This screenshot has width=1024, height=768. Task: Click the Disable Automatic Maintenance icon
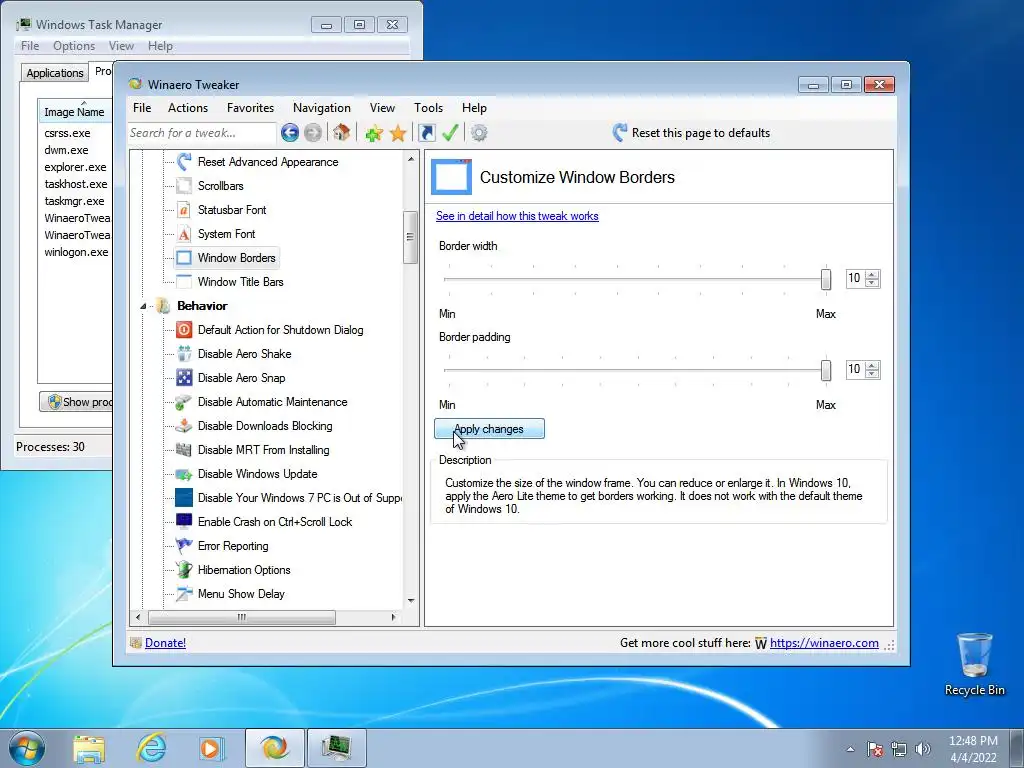184,402
